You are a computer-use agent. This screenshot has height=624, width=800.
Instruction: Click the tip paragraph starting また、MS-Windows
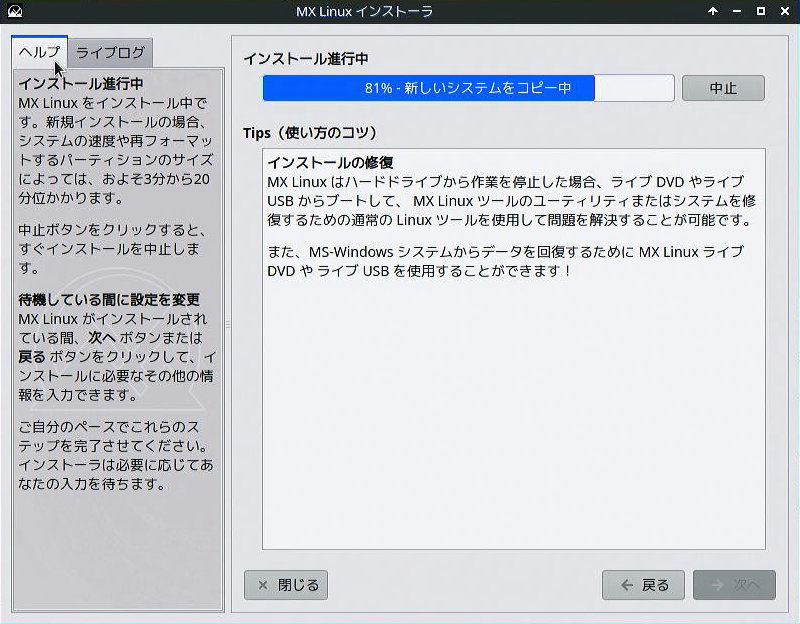pos(506,261)
